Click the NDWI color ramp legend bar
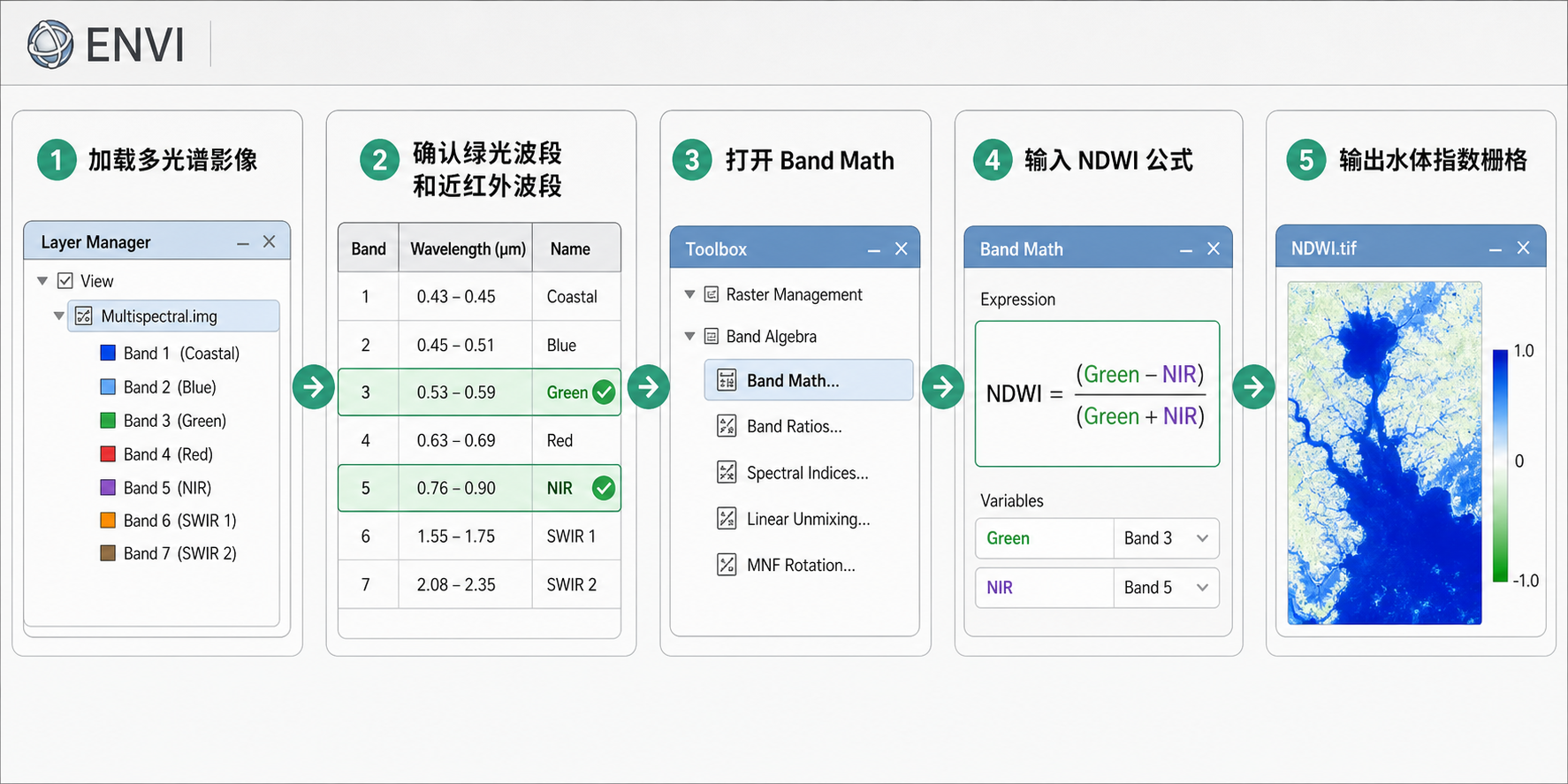Screen dimensions: 1568x784 (x=1500, y=466)
